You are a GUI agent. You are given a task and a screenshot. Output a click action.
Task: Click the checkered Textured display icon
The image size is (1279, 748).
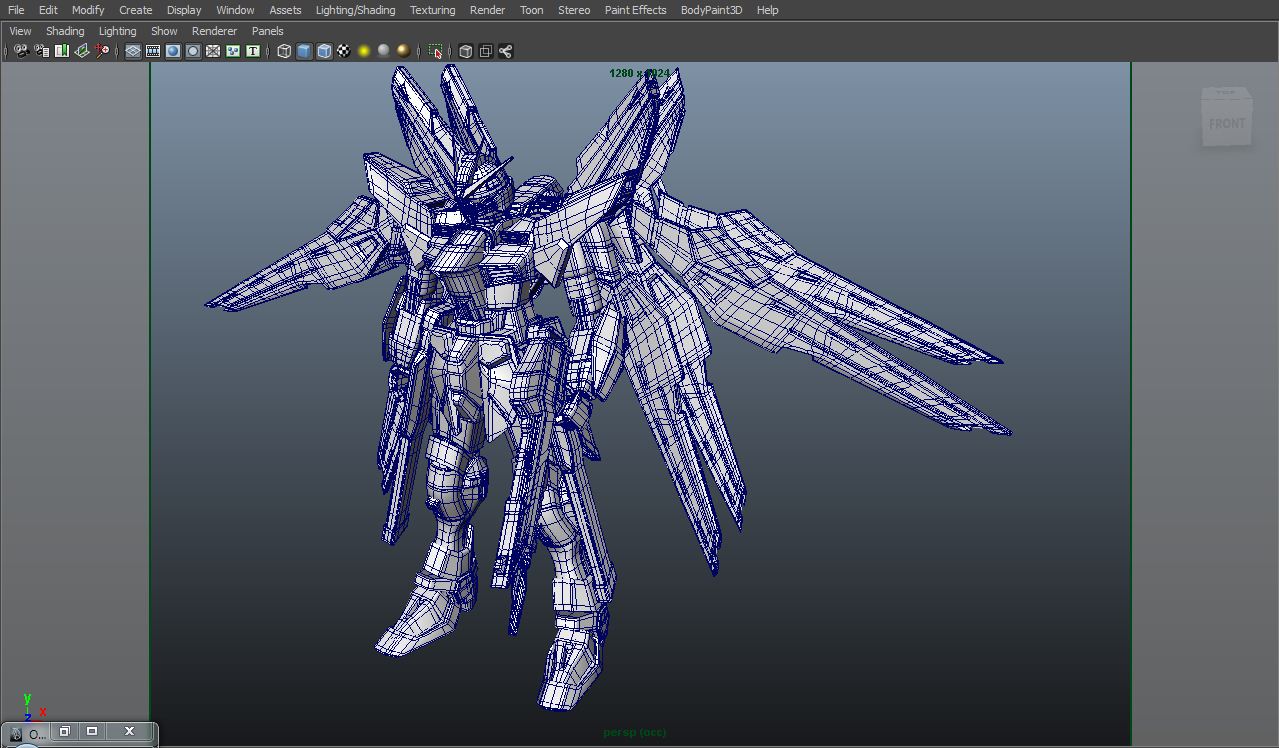[x=344, y=51]
